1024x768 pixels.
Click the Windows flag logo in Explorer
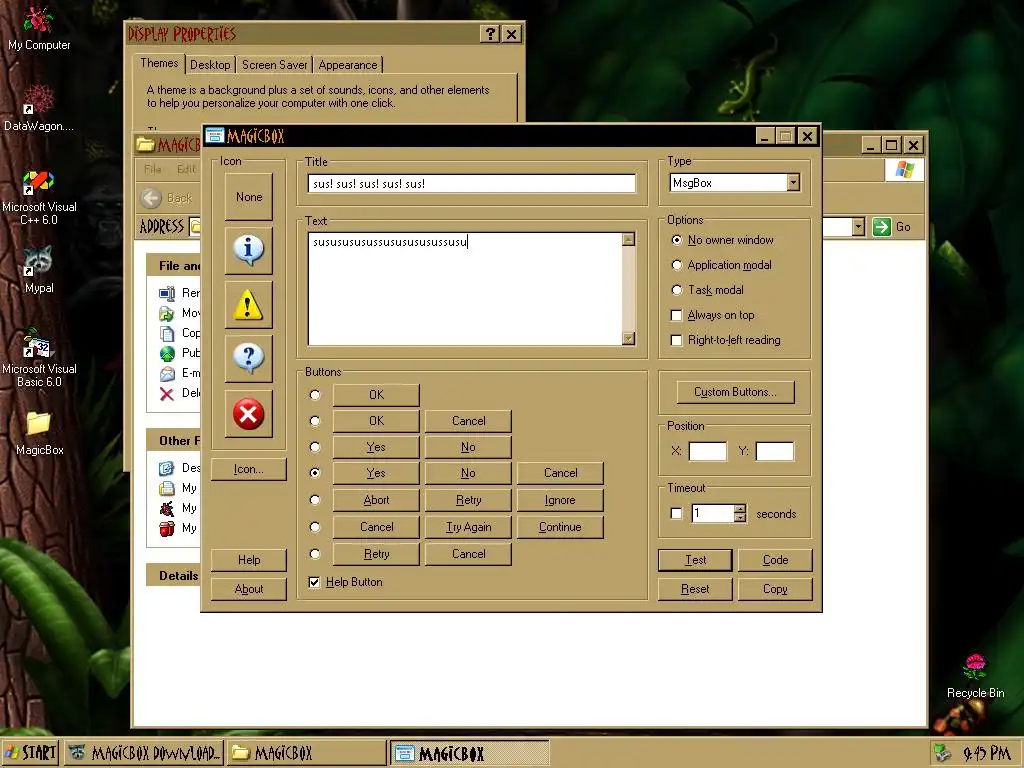tap(904, 170)
